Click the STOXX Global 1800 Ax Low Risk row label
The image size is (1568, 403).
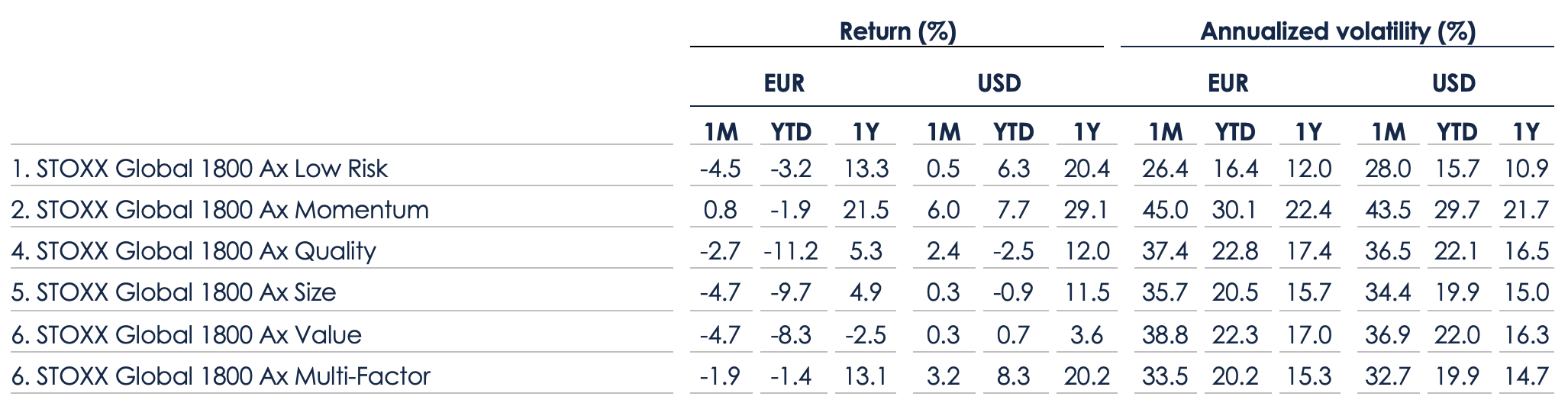coord(199,169)
